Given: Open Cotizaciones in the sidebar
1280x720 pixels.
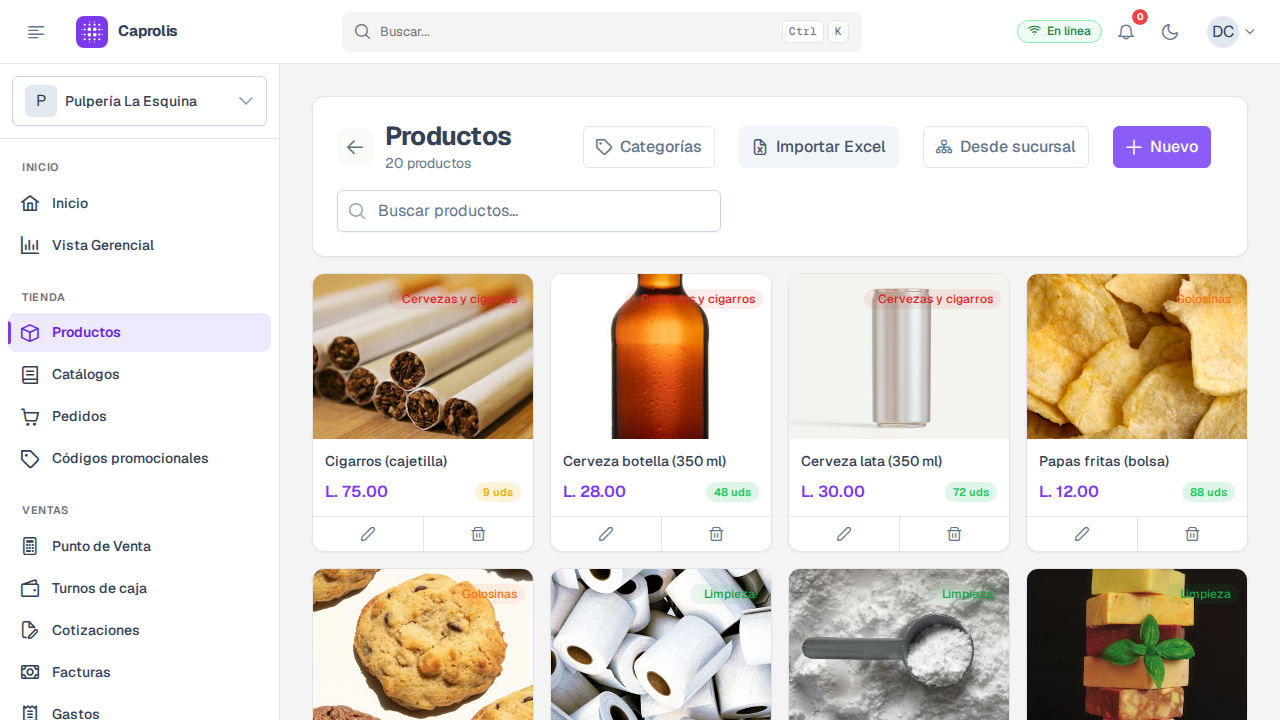Looking at the screenshot, I should 139,630.
